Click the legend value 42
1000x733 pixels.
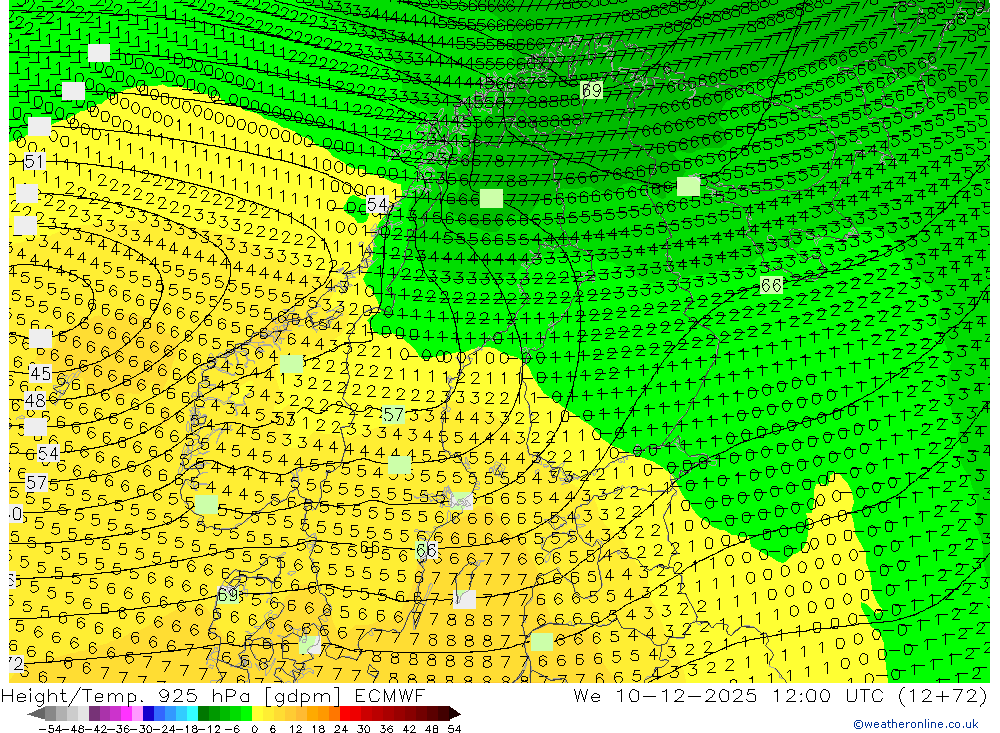(409, 729)
